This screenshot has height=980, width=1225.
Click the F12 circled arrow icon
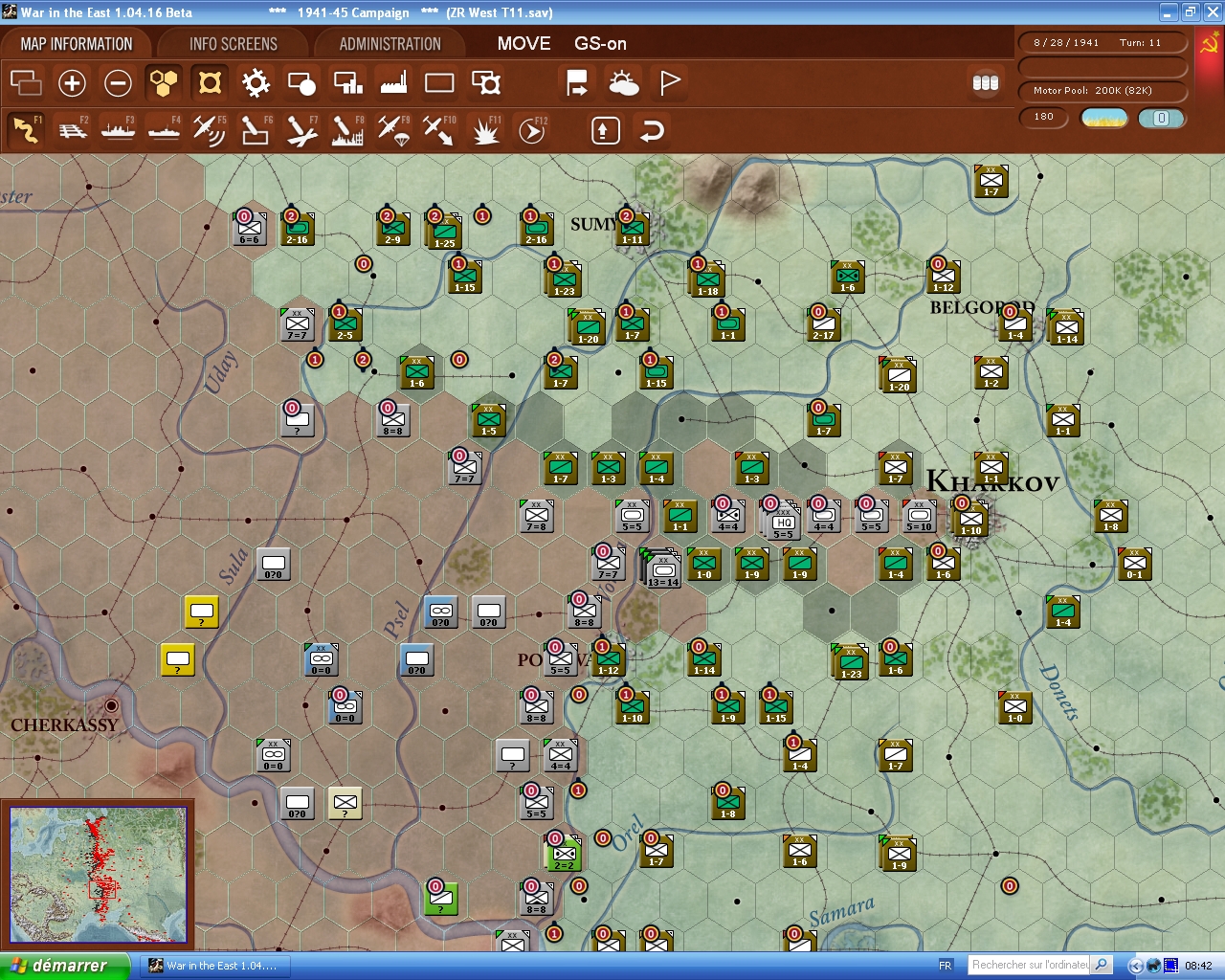click(531, 130)
